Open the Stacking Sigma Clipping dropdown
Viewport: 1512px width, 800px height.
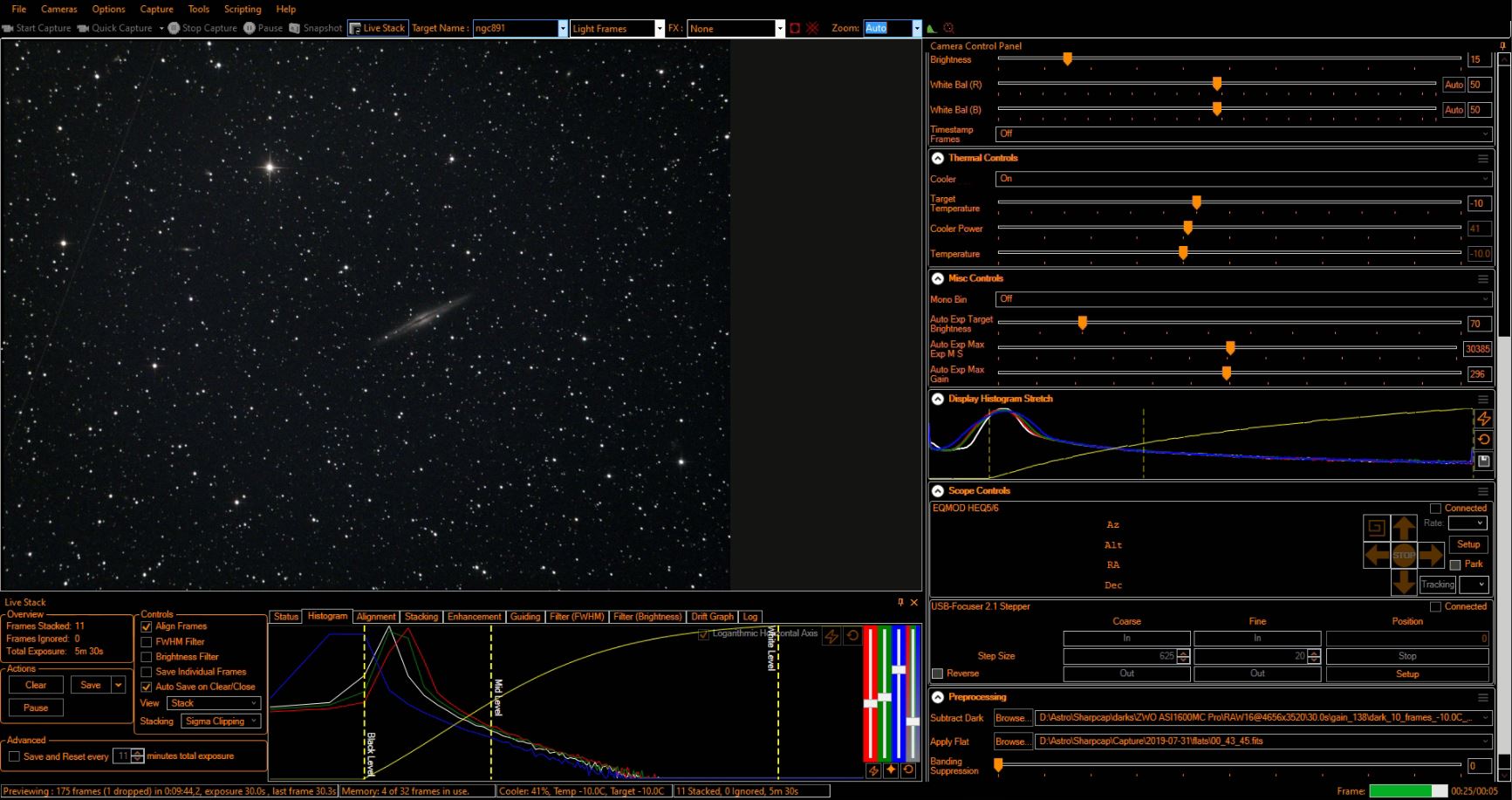(x=222, y=721)
